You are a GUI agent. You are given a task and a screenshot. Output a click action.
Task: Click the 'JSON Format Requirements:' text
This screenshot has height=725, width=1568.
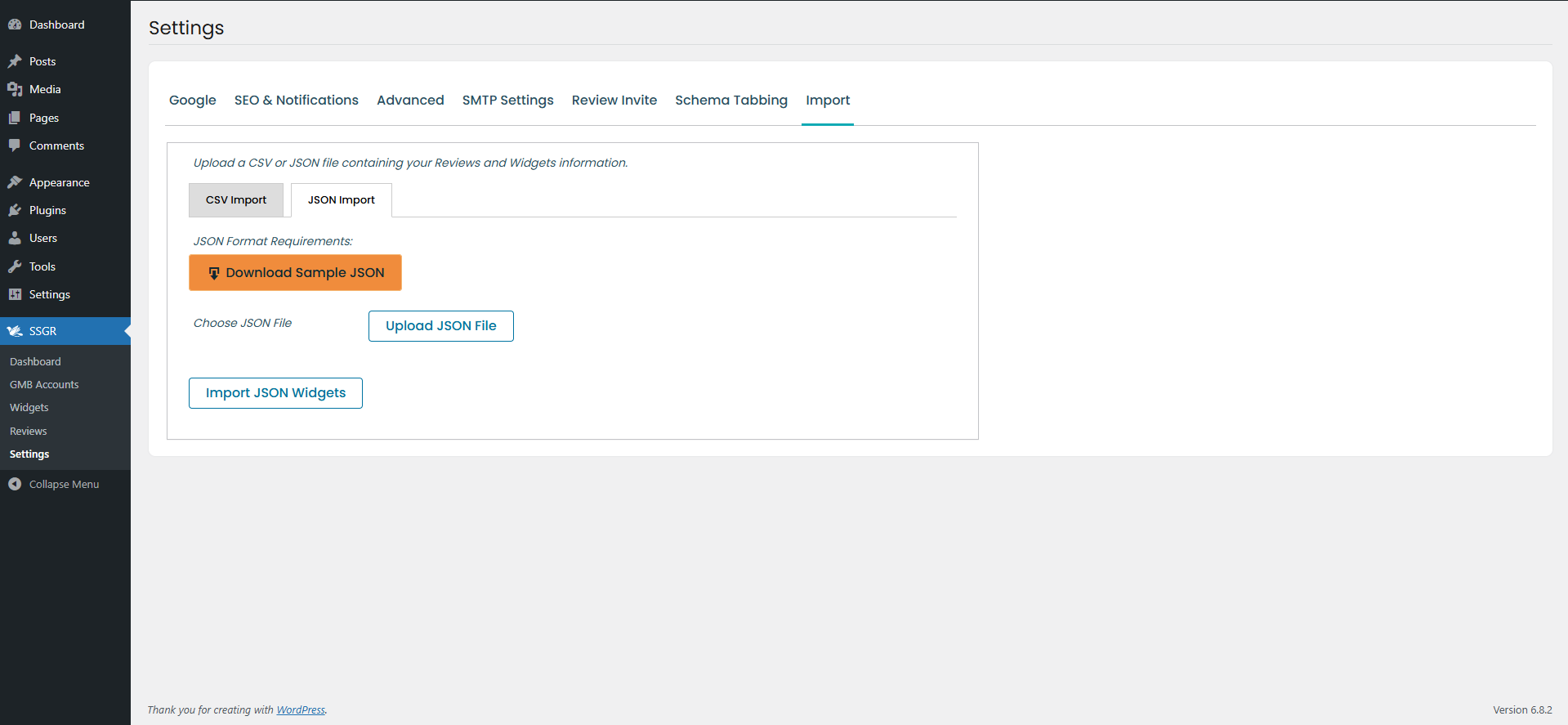(273, 241)
